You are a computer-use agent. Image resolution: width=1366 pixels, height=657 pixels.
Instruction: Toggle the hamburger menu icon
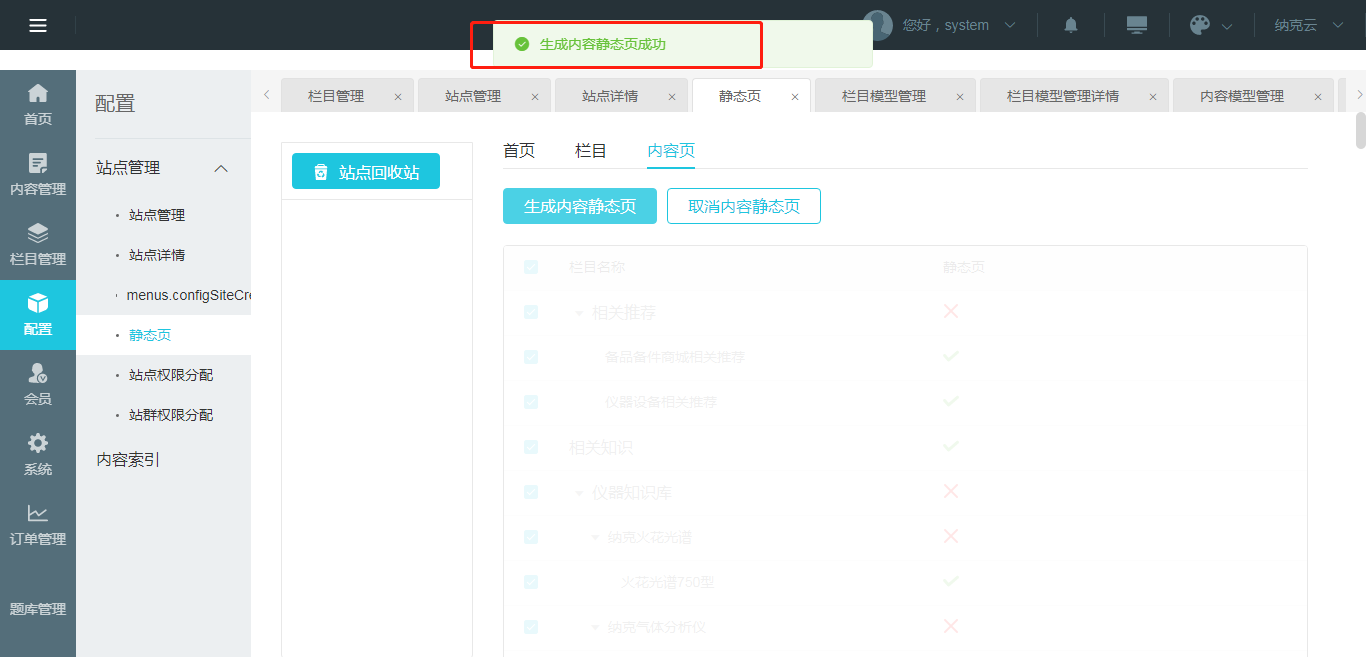coord(38,25)
